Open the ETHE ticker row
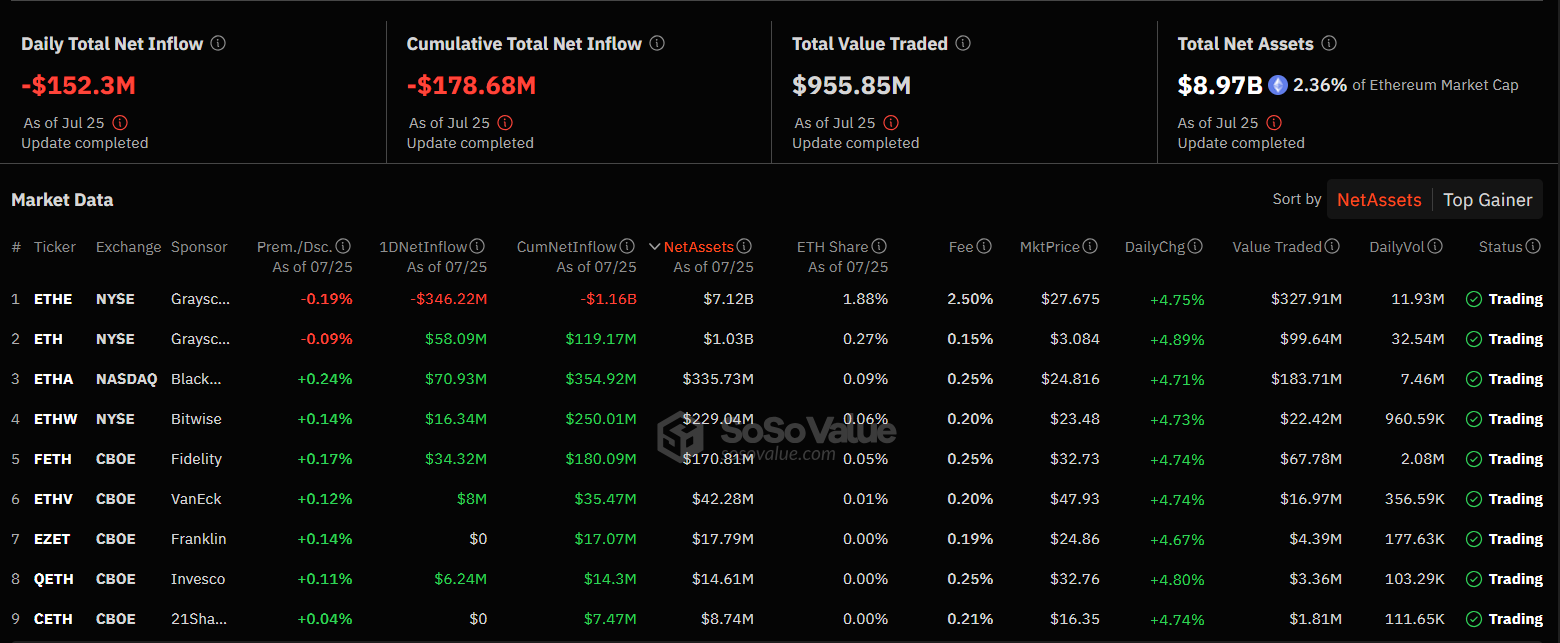The image size is (1560, 643). pos(780,299)
